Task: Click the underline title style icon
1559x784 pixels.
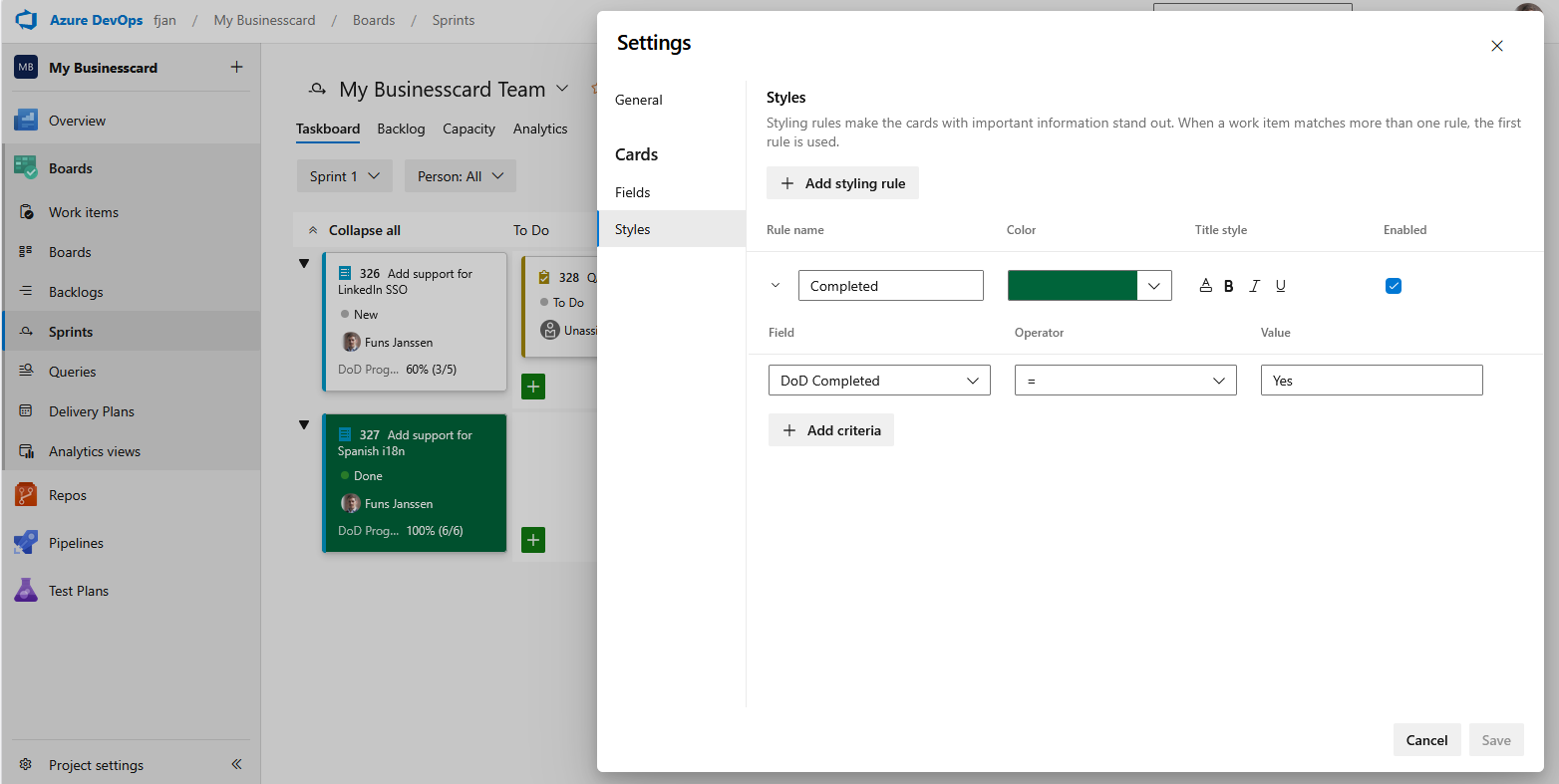Action: pos(1281,286)
